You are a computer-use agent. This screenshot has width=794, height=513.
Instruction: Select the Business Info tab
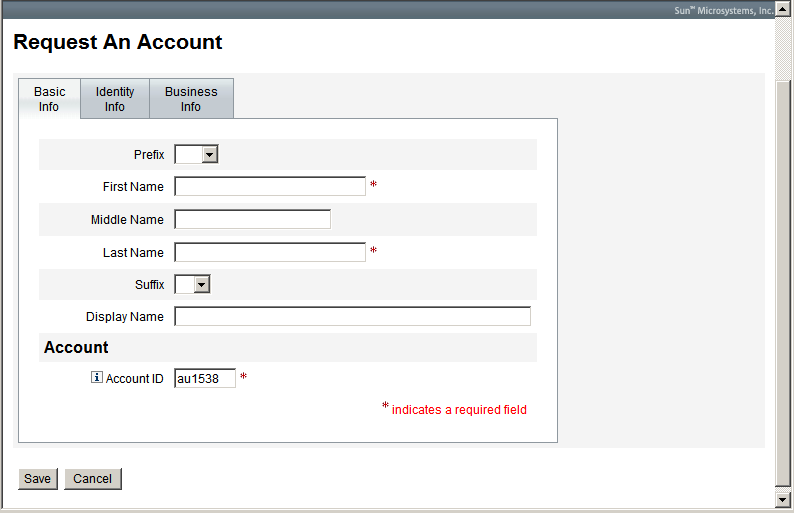click(x=191, y=99)
